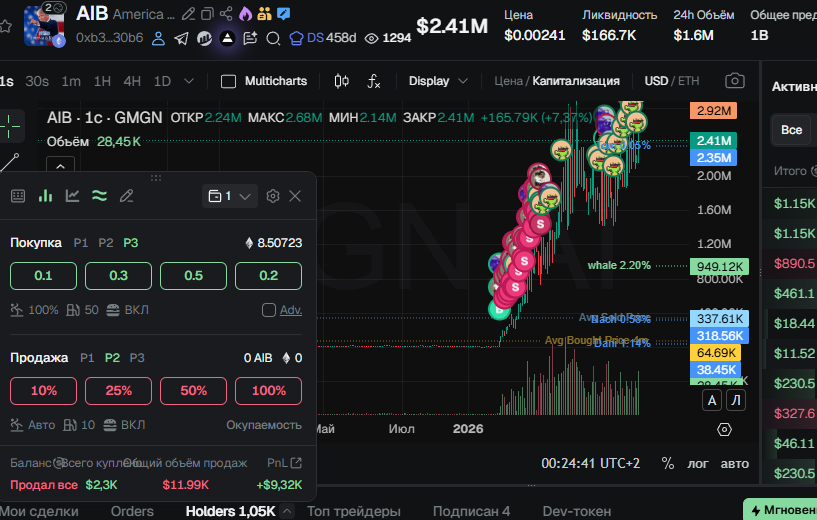
Task: Select sell preset P3
Action: (x=137, y=358)
